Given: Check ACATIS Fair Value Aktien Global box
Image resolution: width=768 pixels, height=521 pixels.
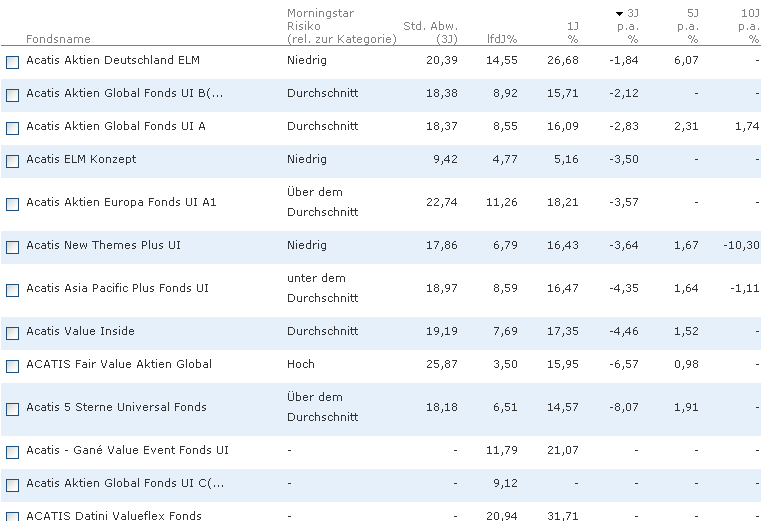Looking at the screenshot, I should (x=12, y=366).
